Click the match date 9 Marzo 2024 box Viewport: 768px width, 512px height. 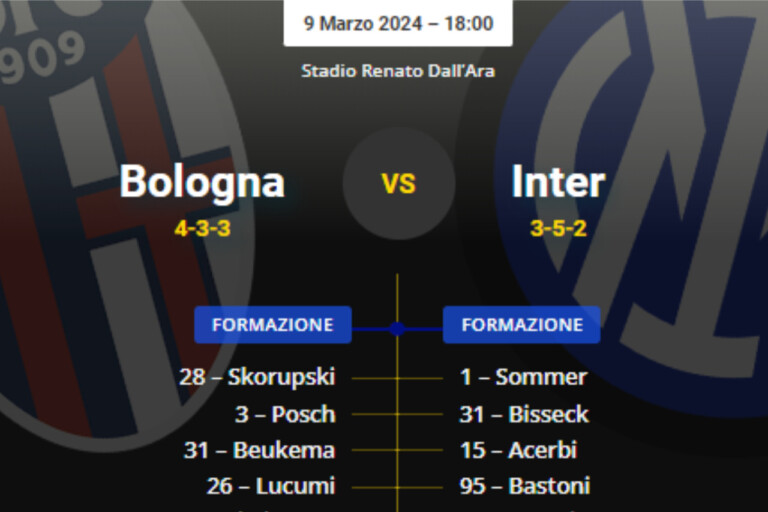[398, 23]
